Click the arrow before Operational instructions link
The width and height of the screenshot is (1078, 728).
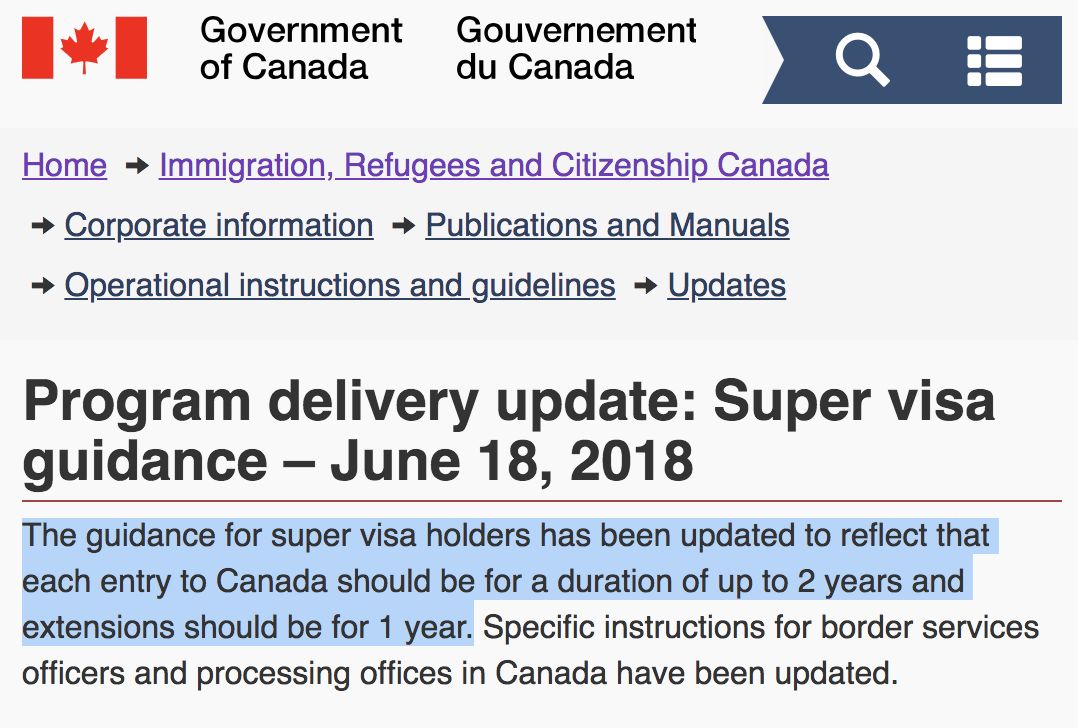coord(43,286)
